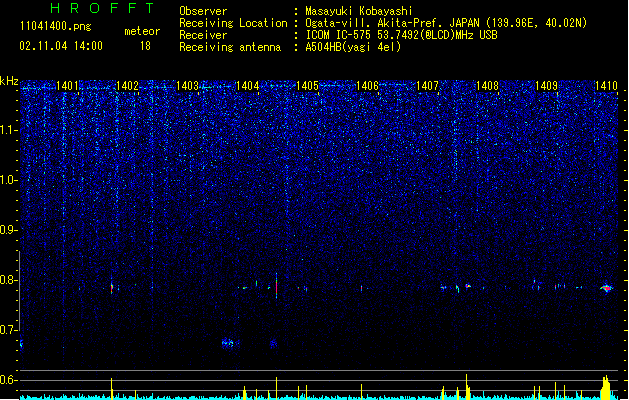The image size is (629, 400).
Task: Click the 1406 time marker
Action: [367, 86]
